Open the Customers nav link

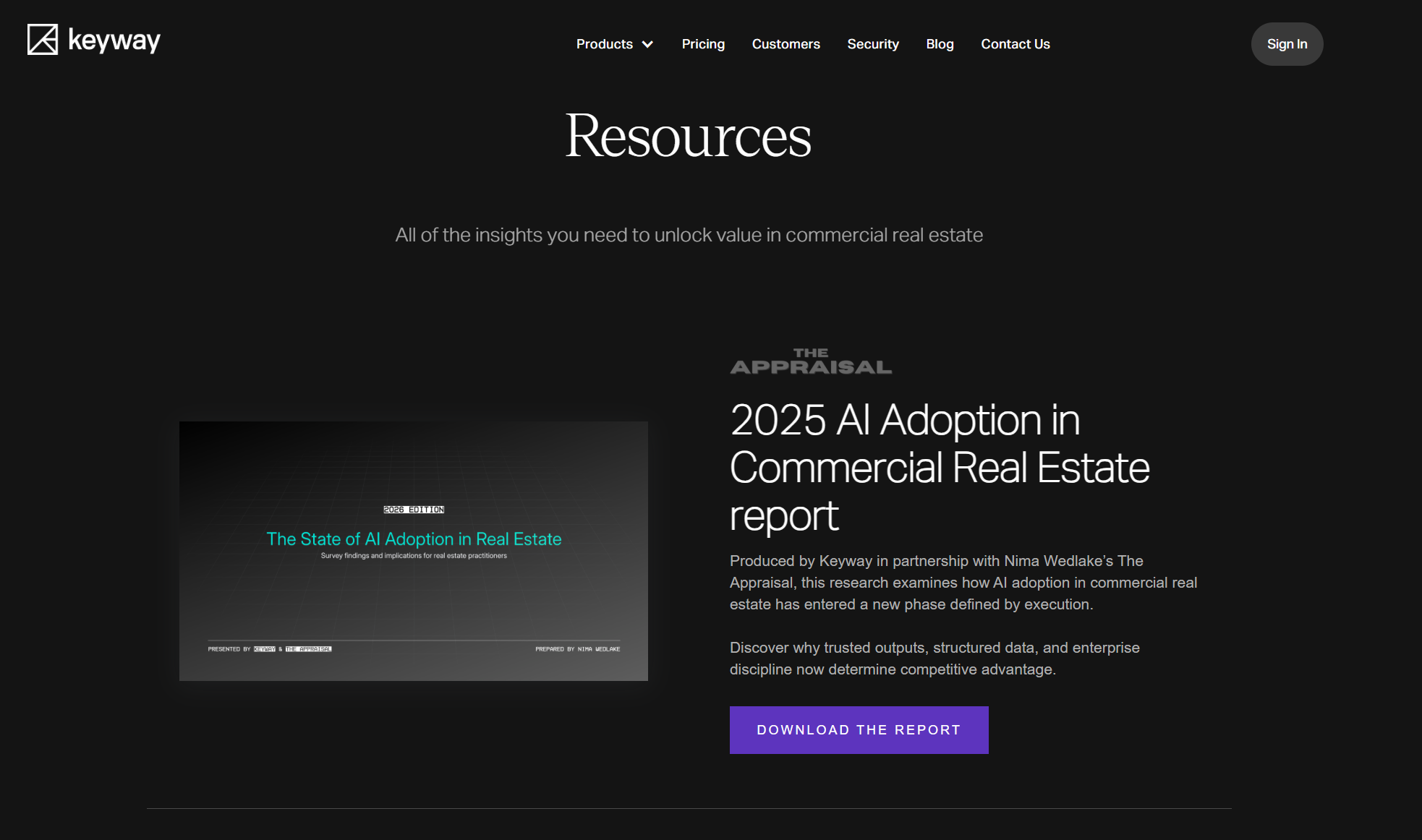tap(785, 44)
